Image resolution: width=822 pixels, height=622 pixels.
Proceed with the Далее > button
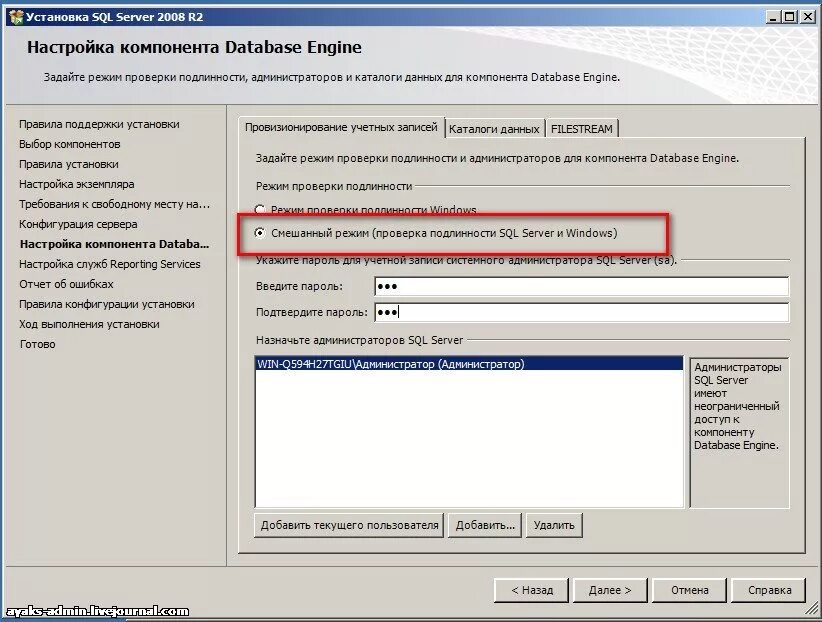[610, 591]
